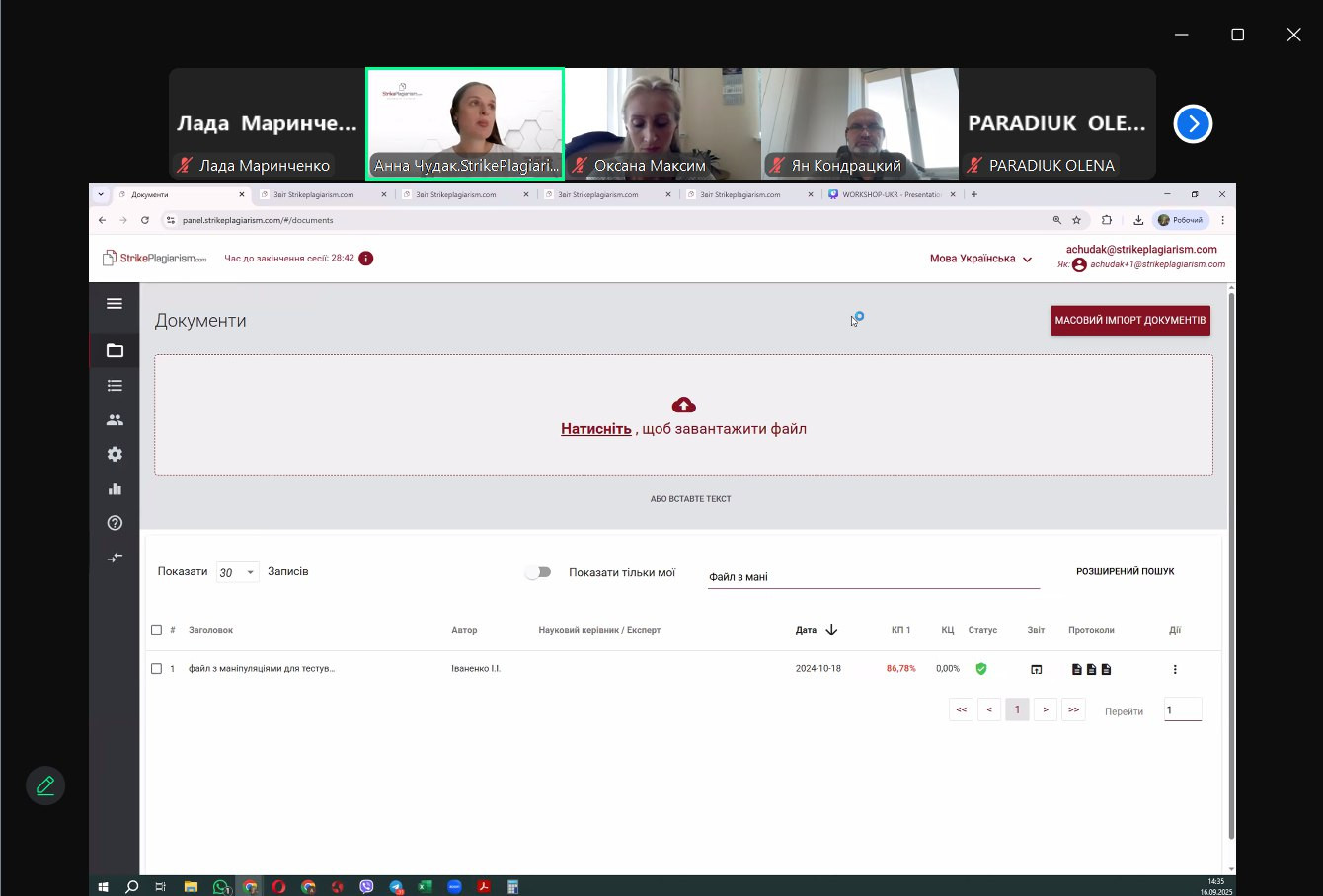Open the settings gear in the sidebar
The width and height of the screenshot is (1323, 896).
click(115, 454)
